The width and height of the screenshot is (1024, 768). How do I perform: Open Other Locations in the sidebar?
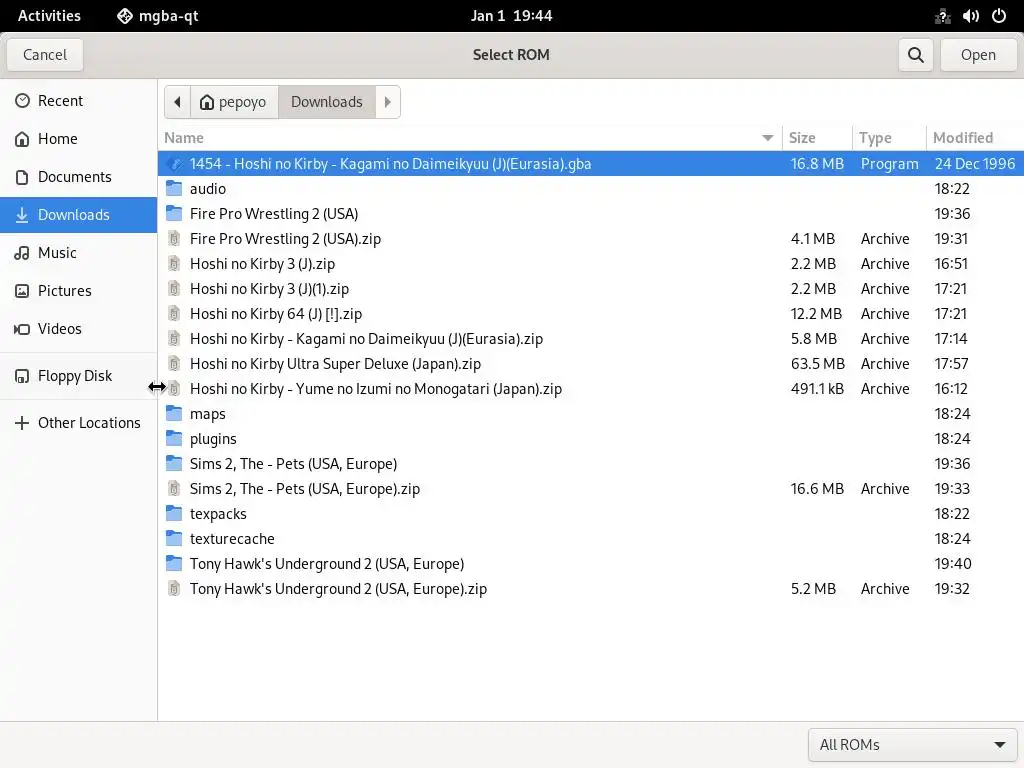78,423
